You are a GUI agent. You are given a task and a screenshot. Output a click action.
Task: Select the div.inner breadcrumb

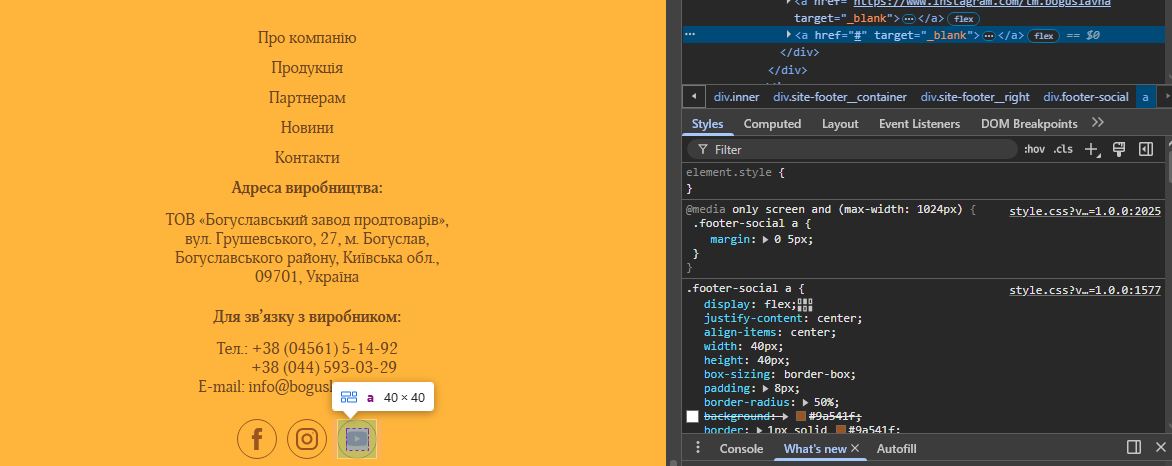(x=736, y=97)
